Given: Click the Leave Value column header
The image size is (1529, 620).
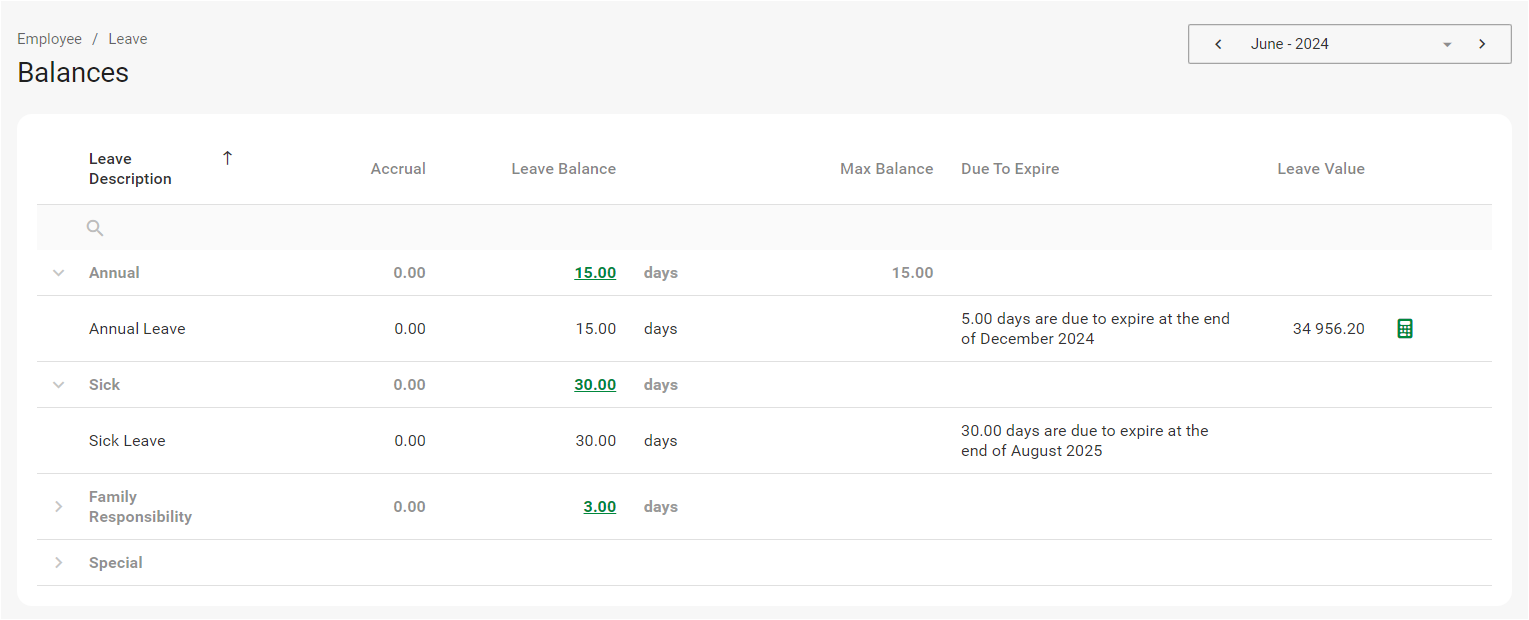Looking at the screenshot, I should click(x=1320, y=169).
